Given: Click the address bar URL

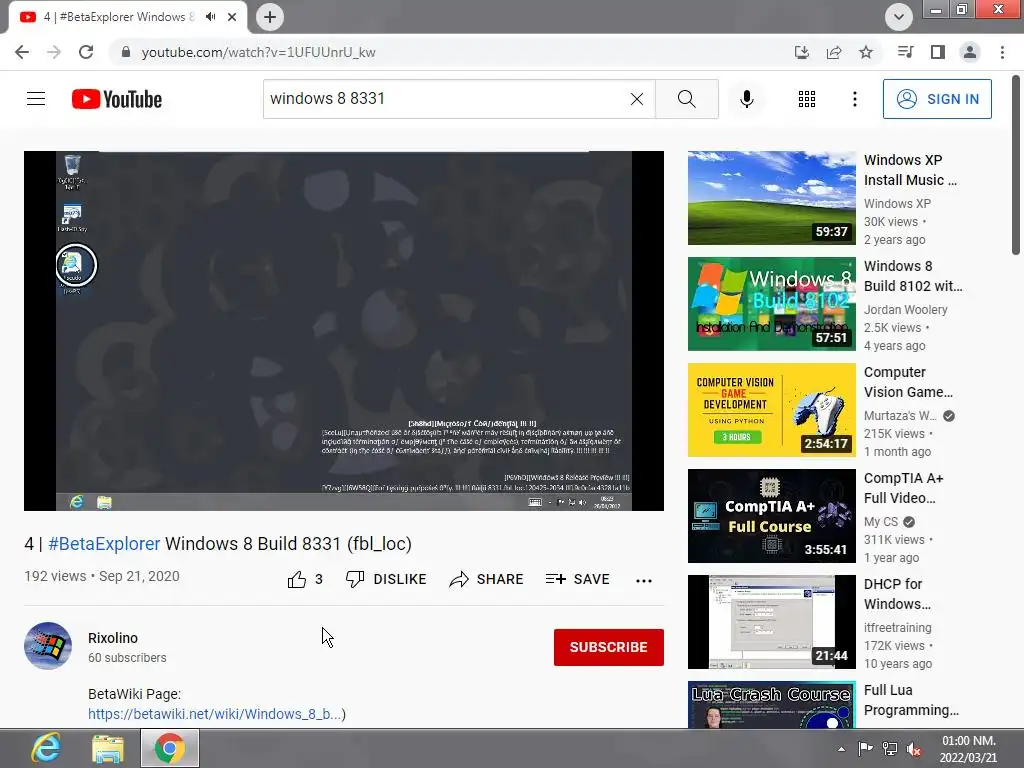Looking at the screenshot, I should coord(259,52).
